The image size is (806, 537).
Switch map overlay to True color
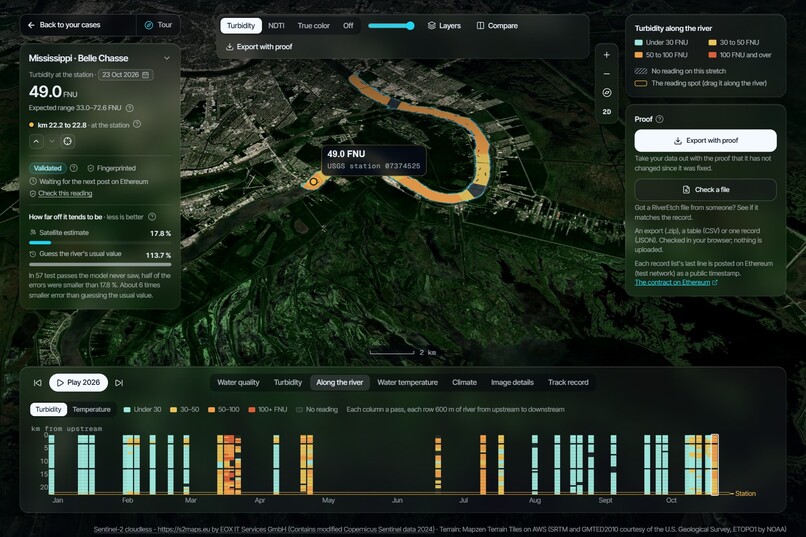tap(314, 26)
